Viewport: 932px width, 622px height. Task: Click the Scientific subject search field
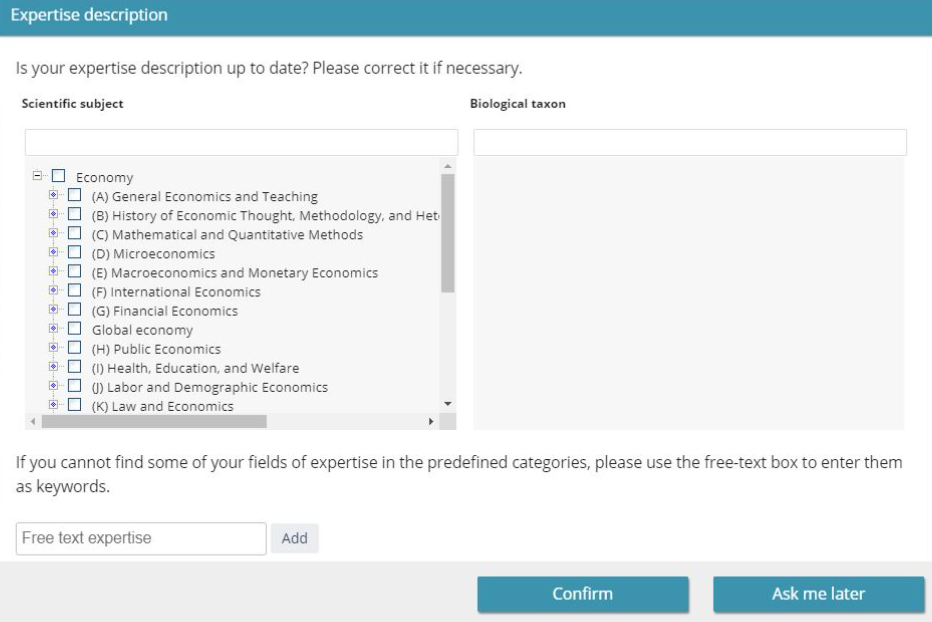point(241,142)
